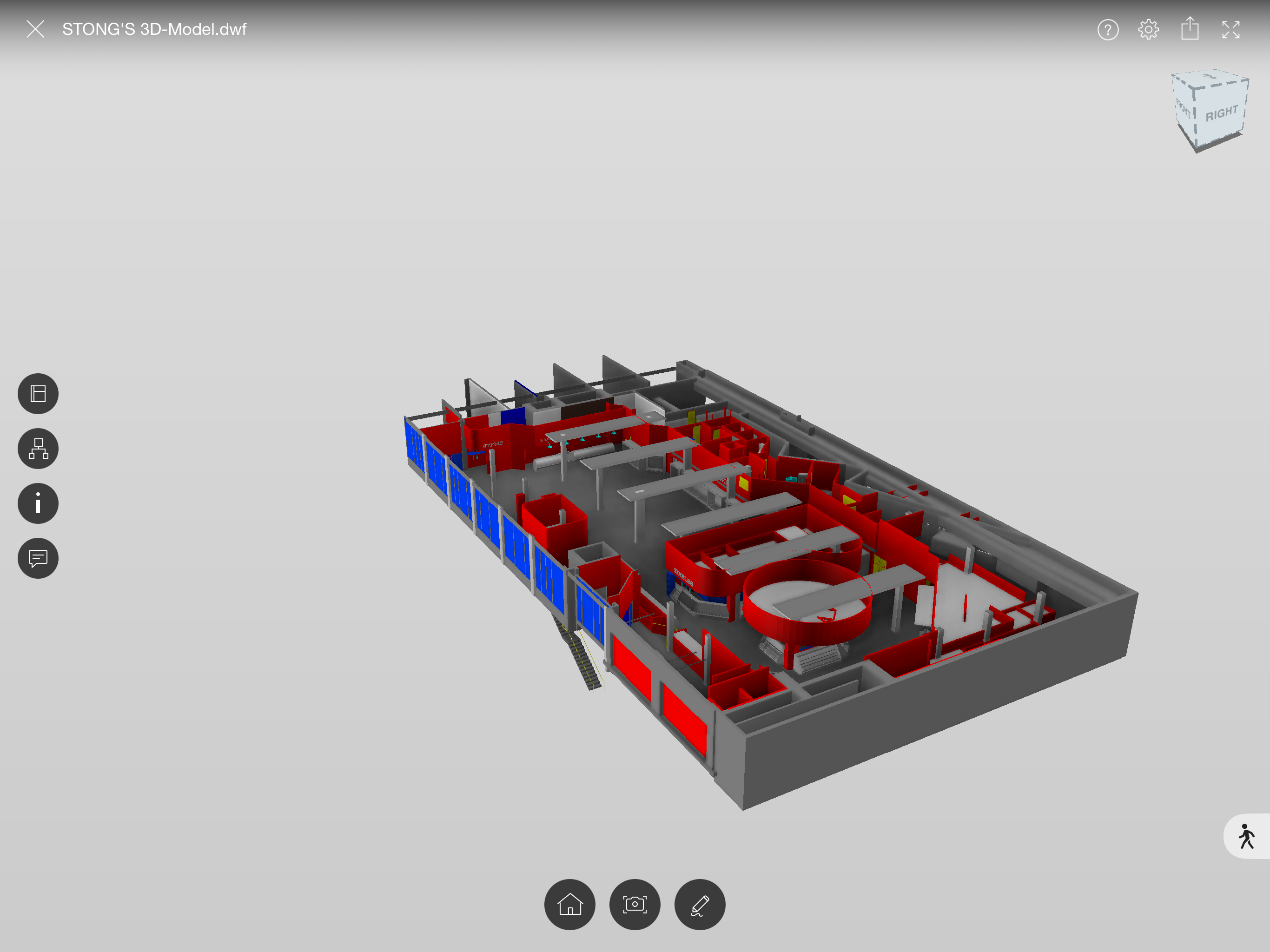Open the viewer settings gear
The image size is (1270, 952).
pyautogui.click(x=1148, y=29)
